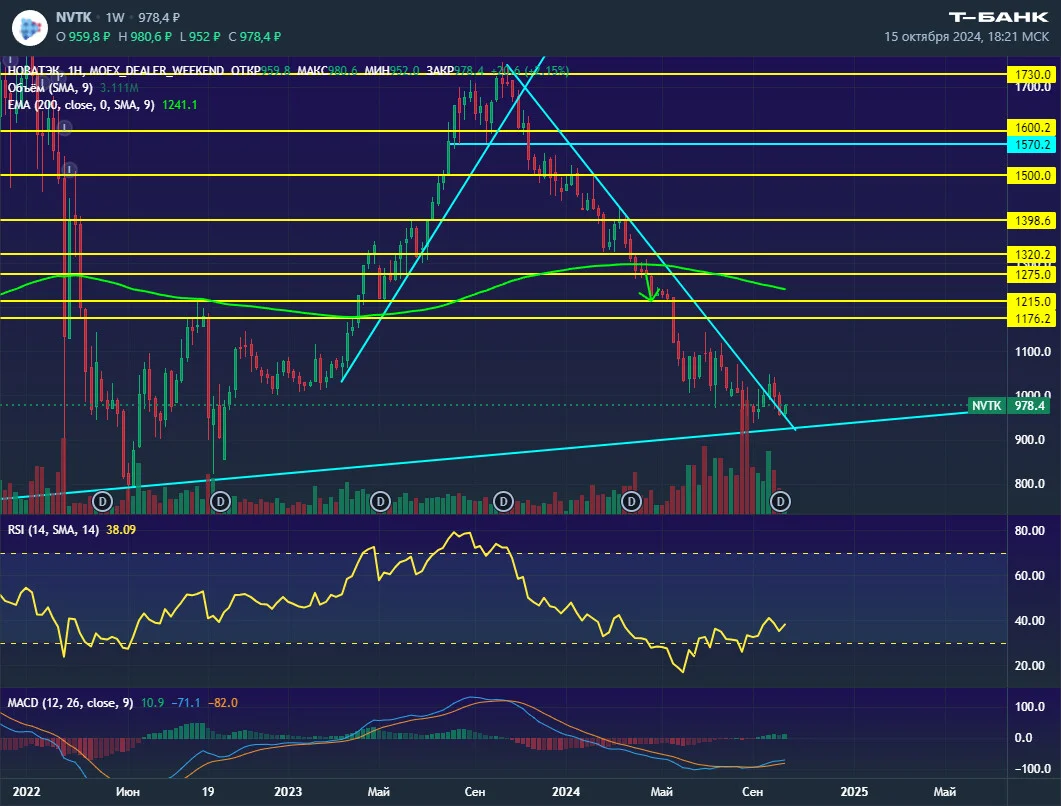Click the 1176.2 yellow price level label
This screenshot has width=1061, height=806.
pyautogui.click(x=1032, y=319)
